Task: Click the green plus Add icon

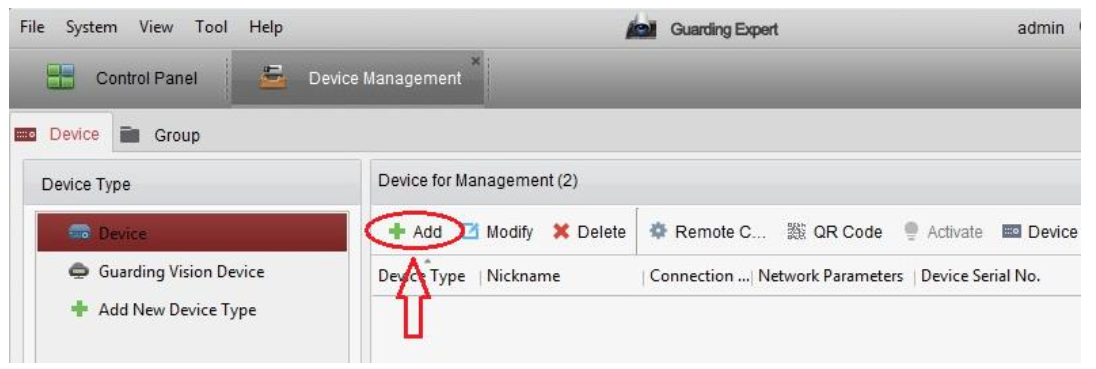Action: 397,232
